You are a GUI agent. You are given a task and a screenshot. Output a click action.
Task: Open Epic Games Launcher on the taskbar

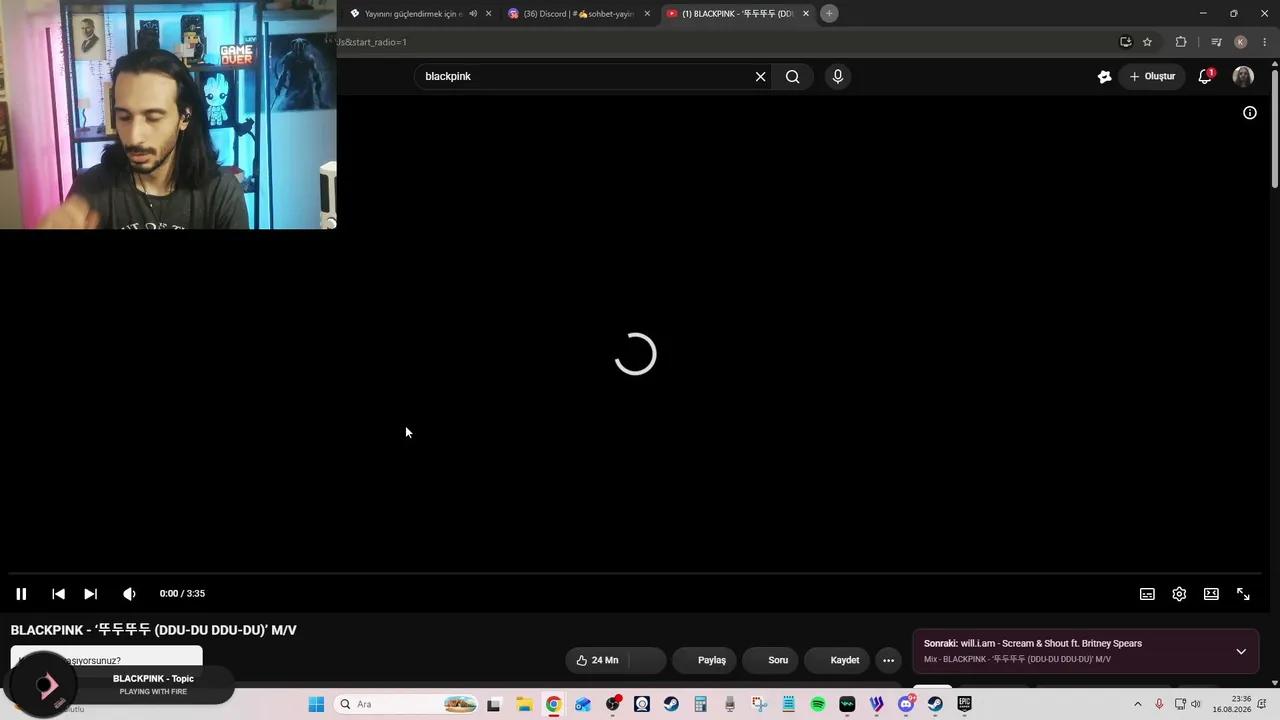pos(964,704)
